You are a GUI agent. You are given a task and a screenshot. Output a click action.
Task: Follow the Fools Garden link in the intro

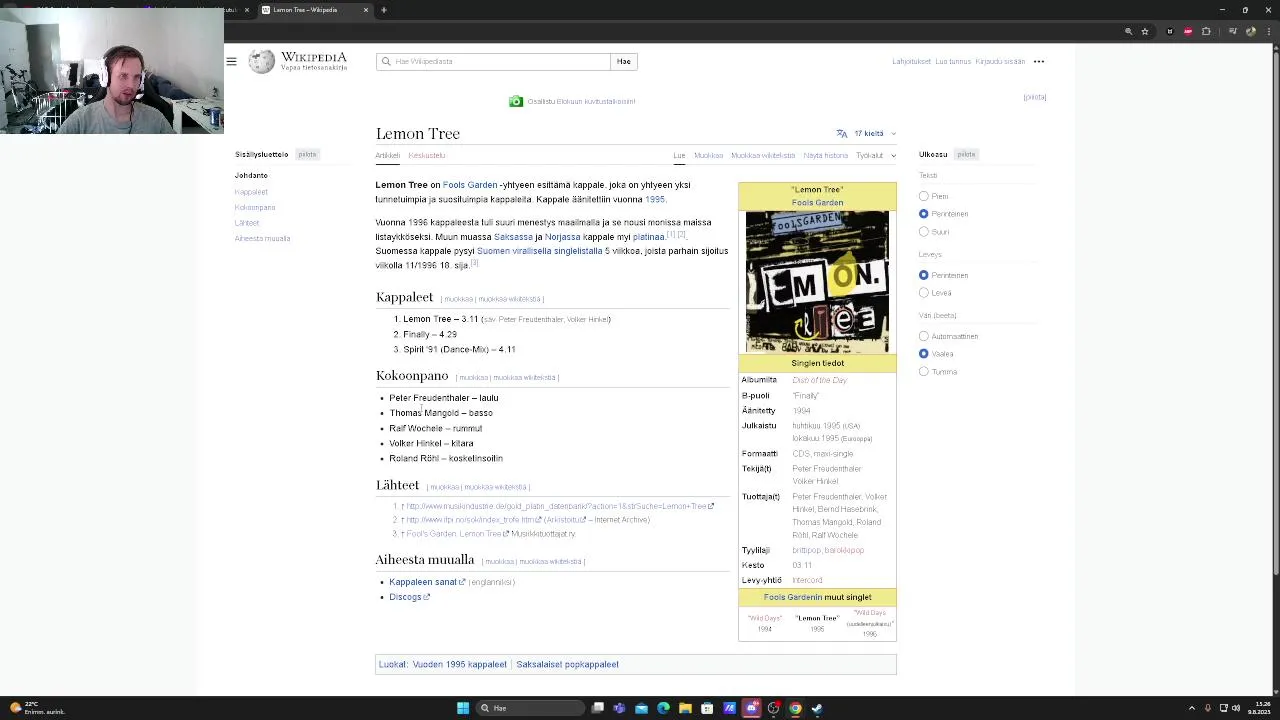[470, 185]
